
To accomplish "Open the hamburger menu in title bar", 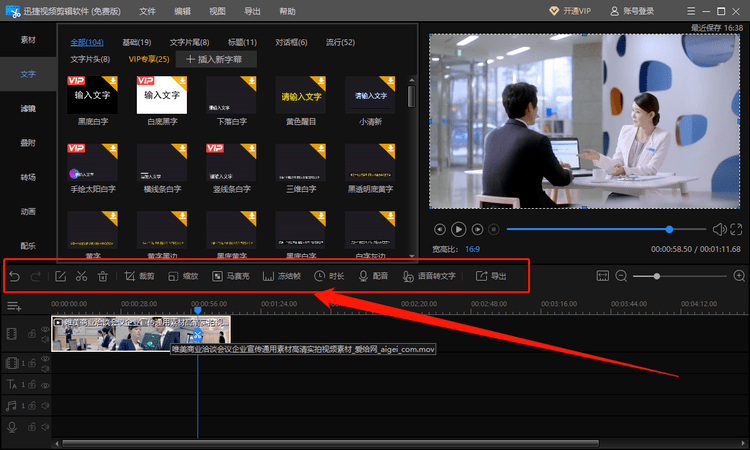I will pyautogui.click(x=691, y=11).
